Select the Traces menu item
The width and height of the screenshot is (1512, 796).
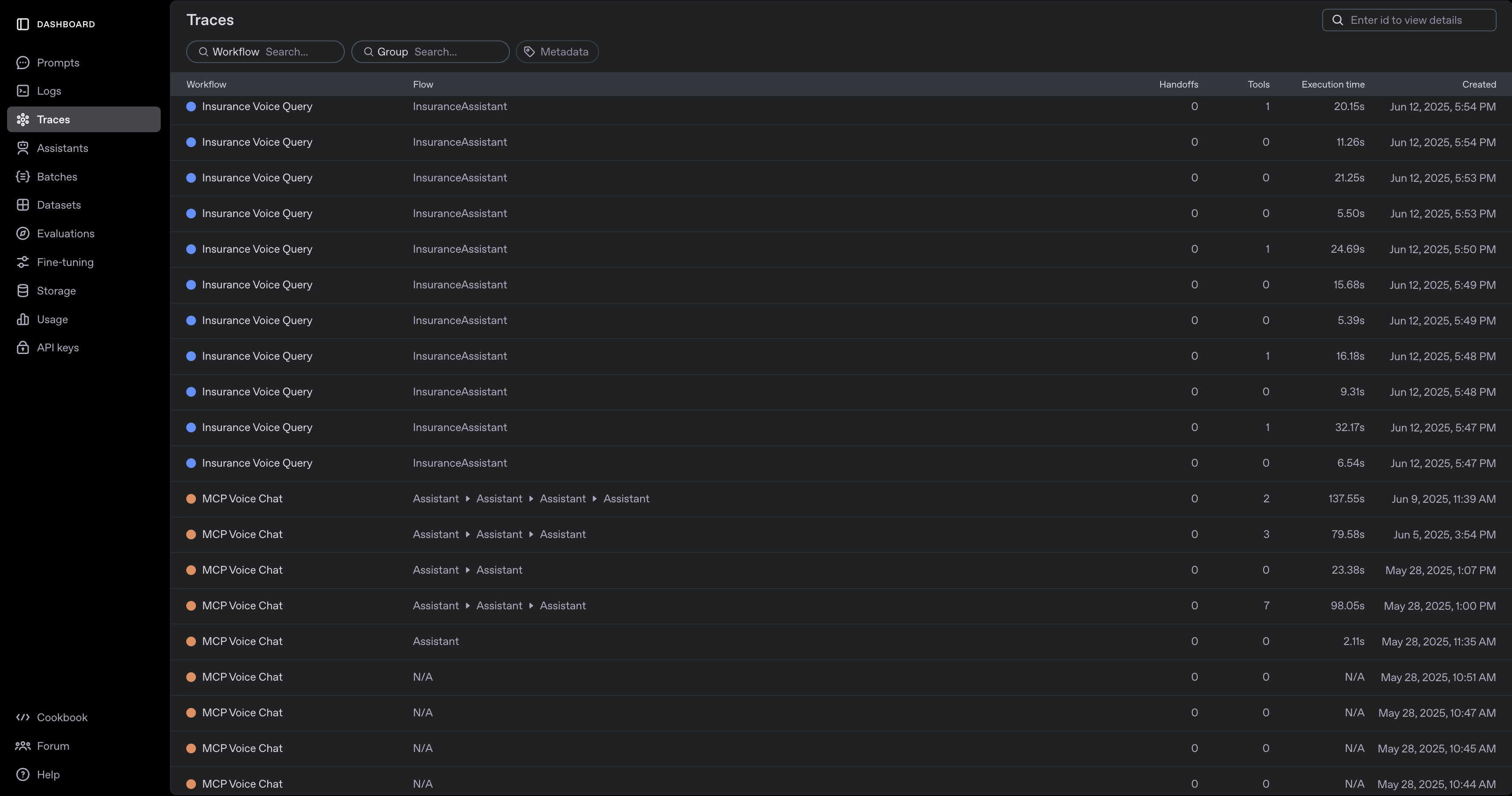(x=83, y=120)
